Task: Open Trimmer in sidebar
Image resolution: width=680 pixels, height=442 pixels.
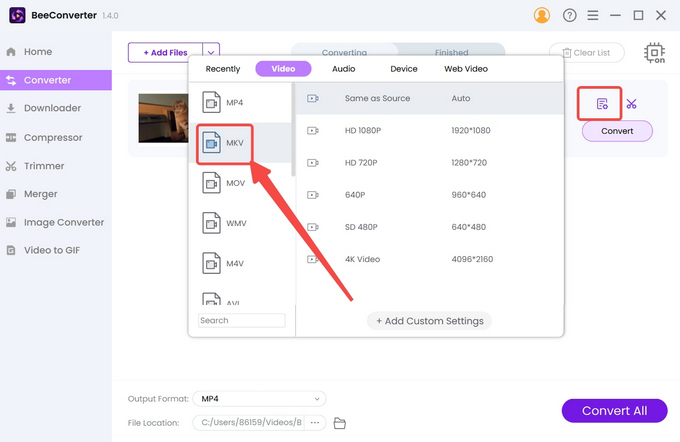Action: [x=56, y=166]
